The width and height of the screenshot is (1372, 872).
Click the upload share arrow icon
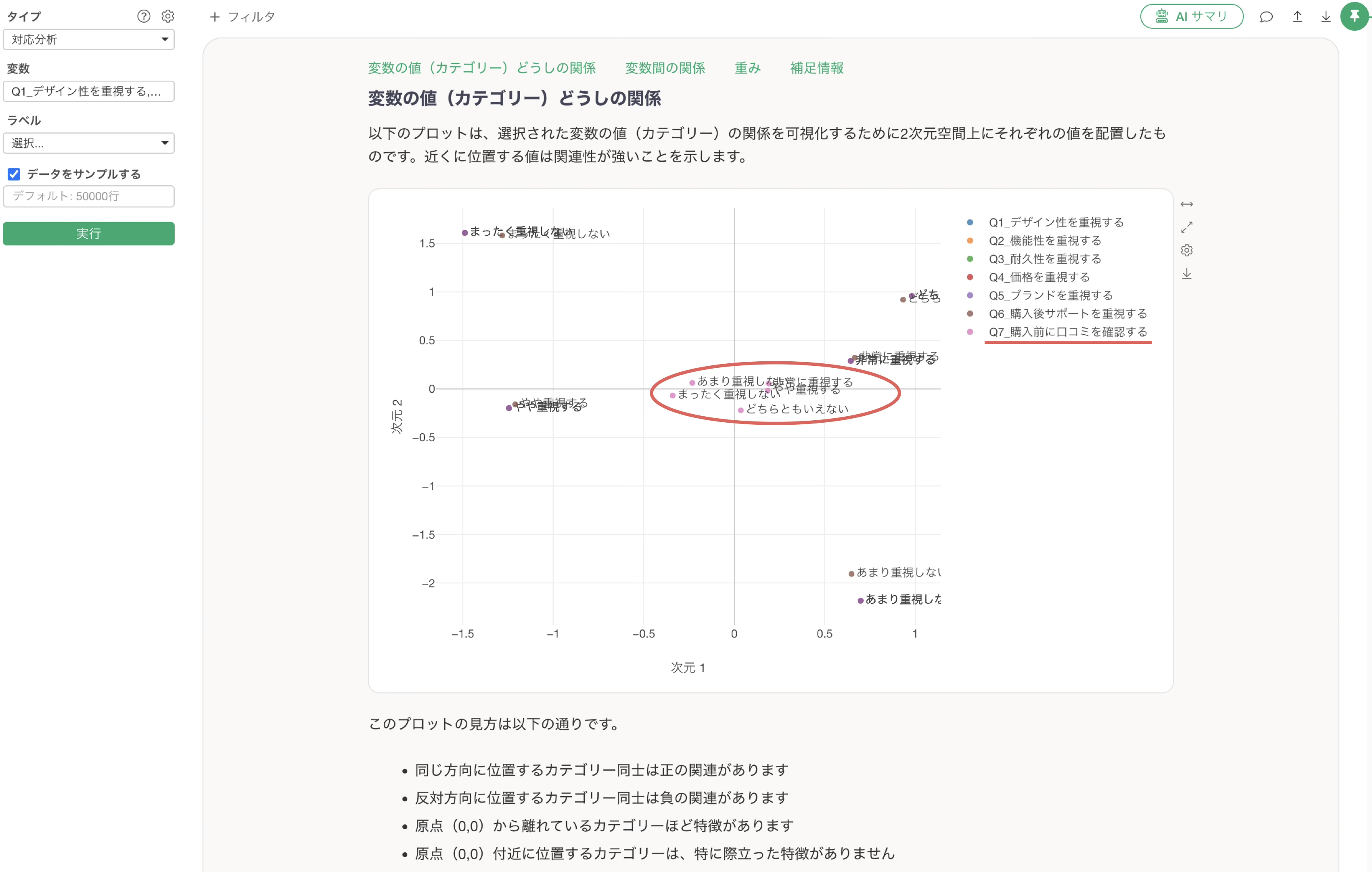coord(1297,17)
